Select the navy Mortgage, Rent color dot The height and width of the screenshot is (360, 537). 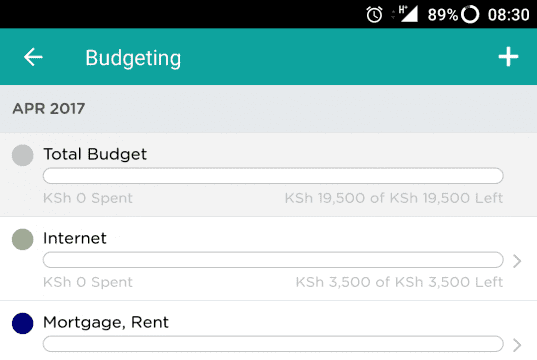23,323
